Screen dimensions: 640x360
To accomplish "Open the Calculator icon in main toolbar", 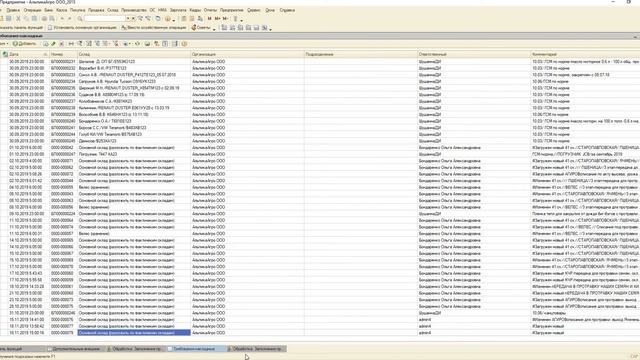I will (x=184, y=18).
